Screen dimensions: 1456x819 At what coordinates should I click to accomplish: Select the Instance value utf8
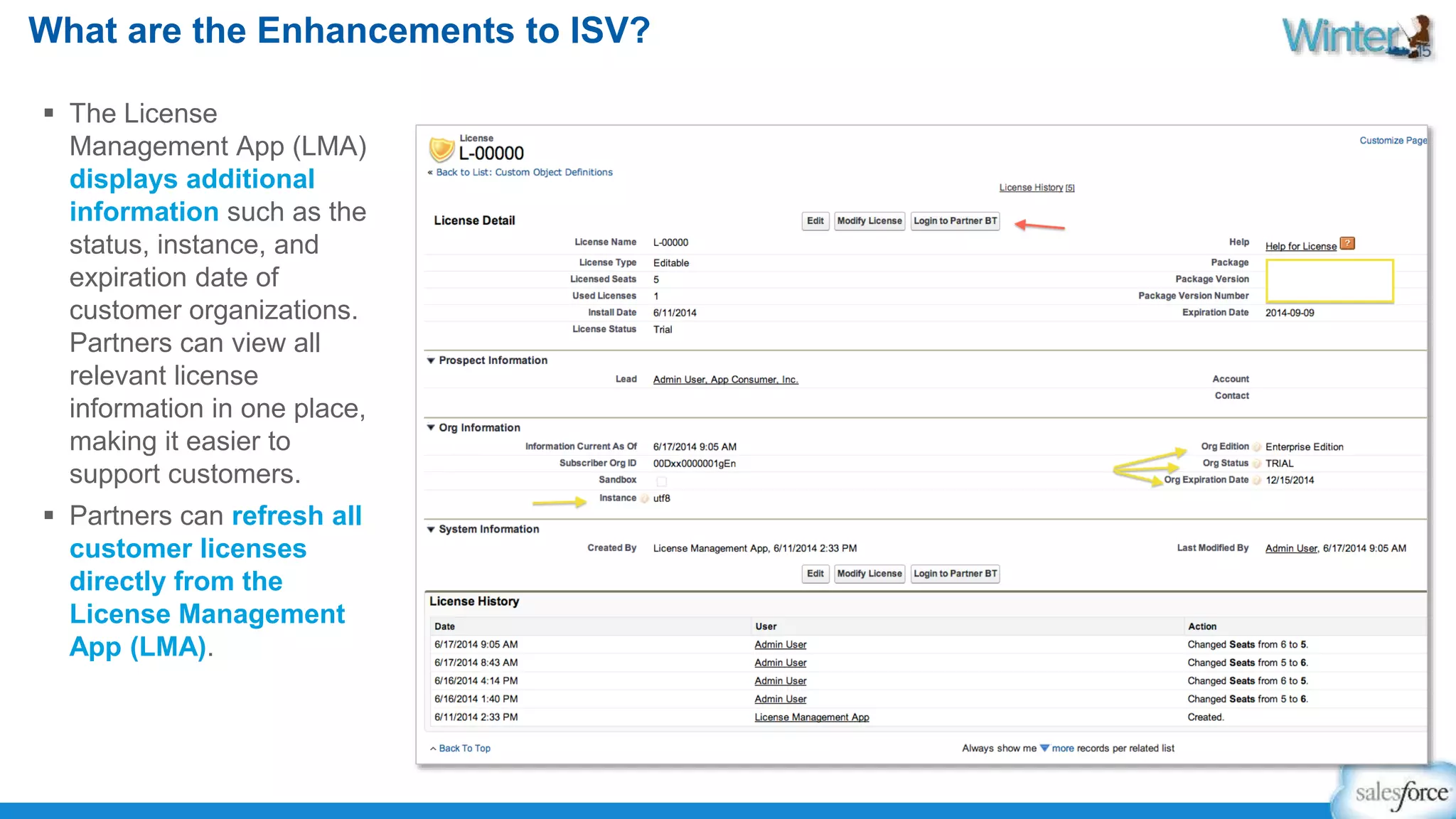662,498
